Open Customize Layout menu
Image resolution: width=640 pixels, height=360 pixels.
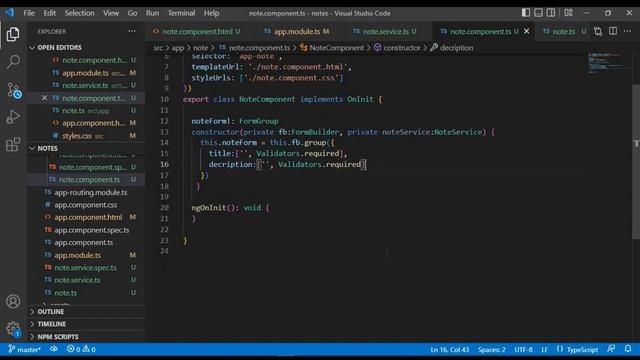pyautogui.click(x=569, y=13)
